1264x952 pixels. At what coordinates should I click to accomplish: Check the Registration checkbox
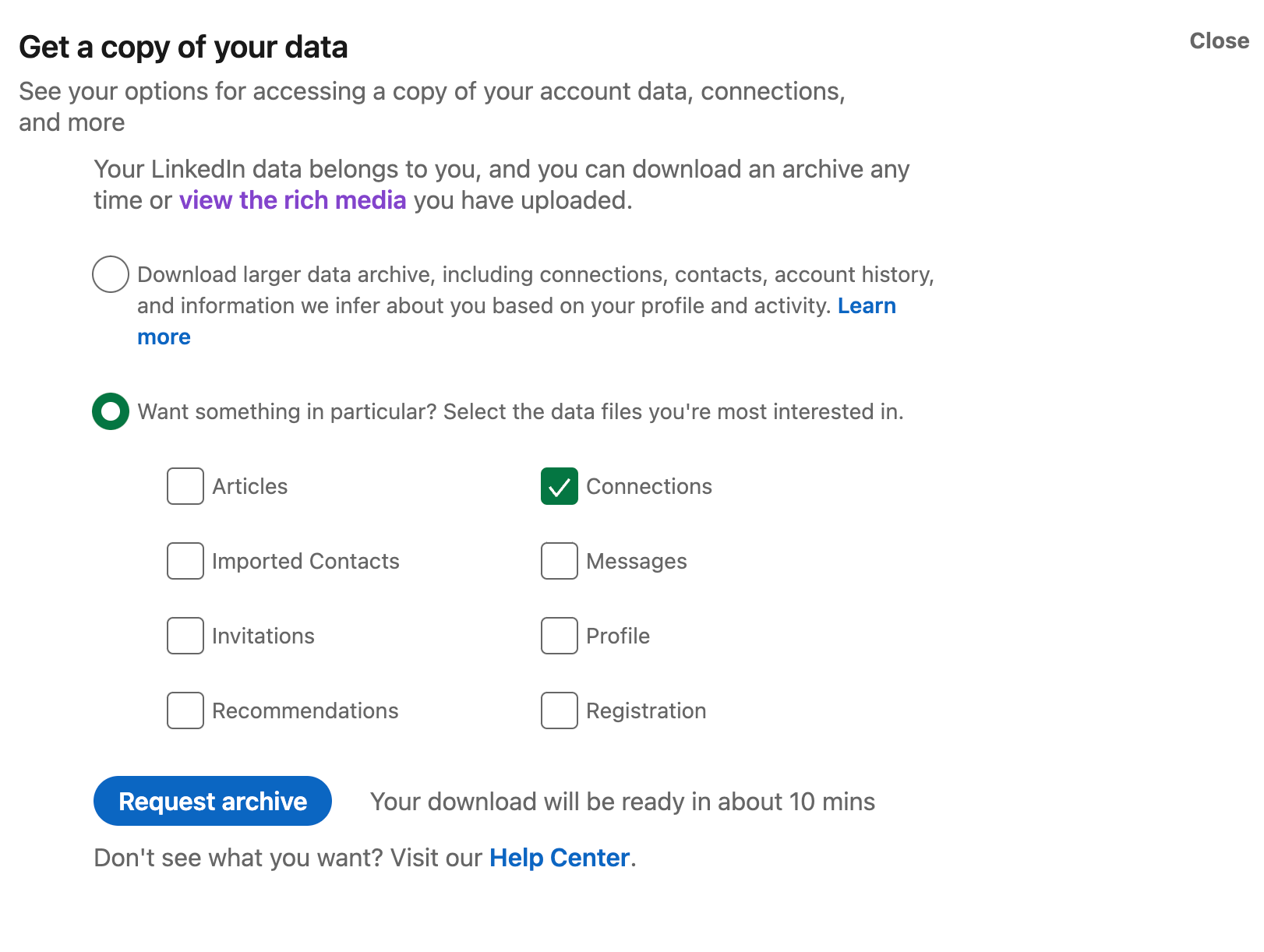(x=560, y=710)
